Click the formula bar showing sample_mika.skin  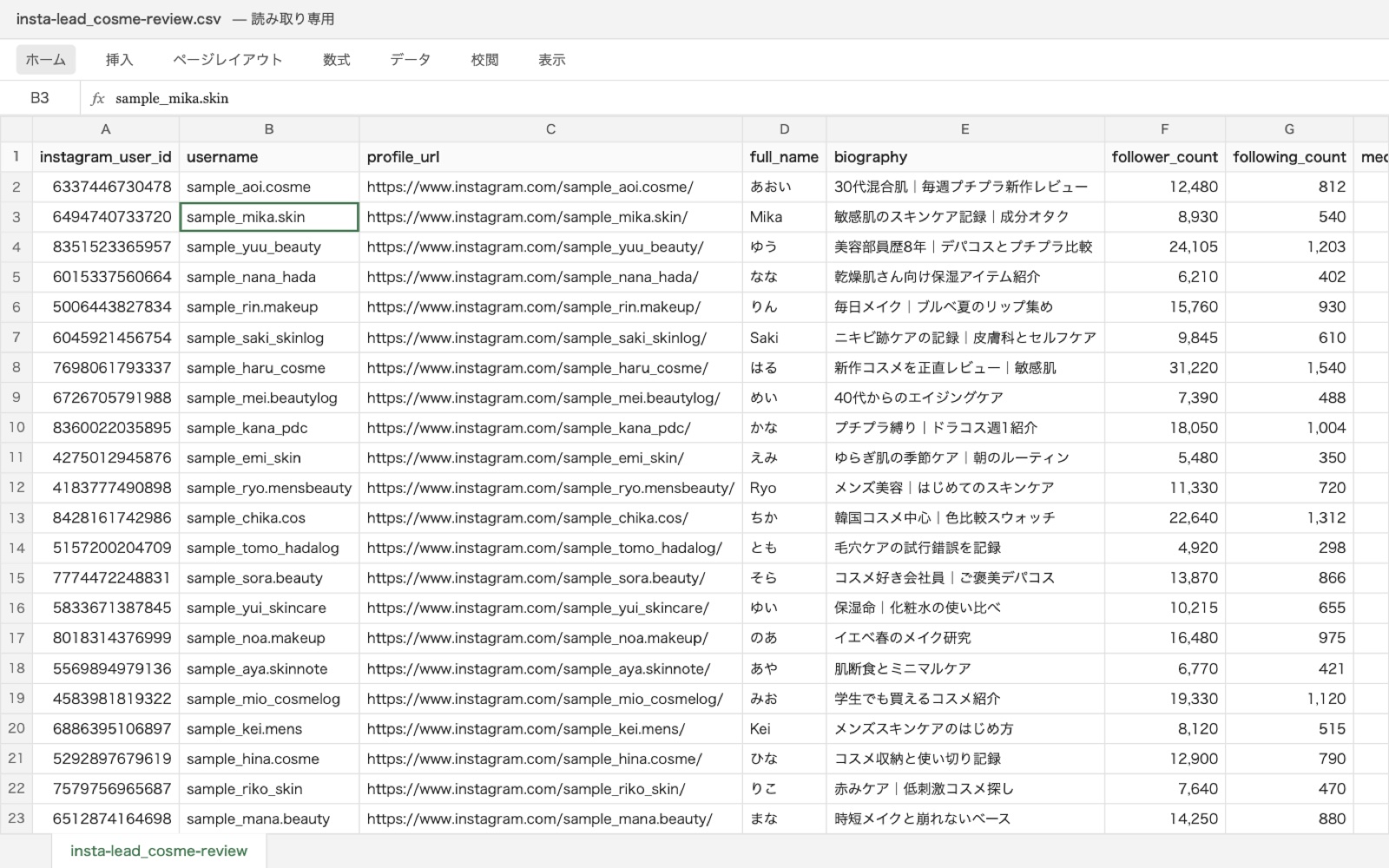click(x=747, y=98)
